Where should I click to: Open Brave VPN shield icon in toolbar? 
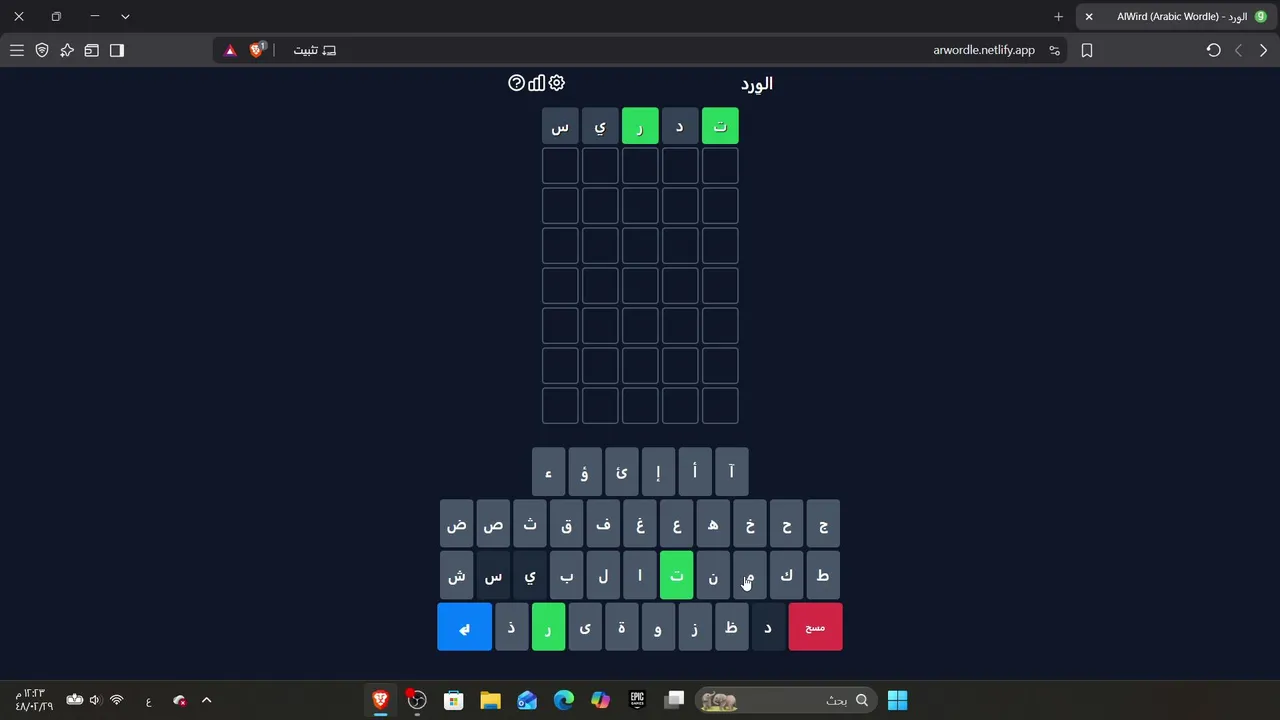pos(42,50)
